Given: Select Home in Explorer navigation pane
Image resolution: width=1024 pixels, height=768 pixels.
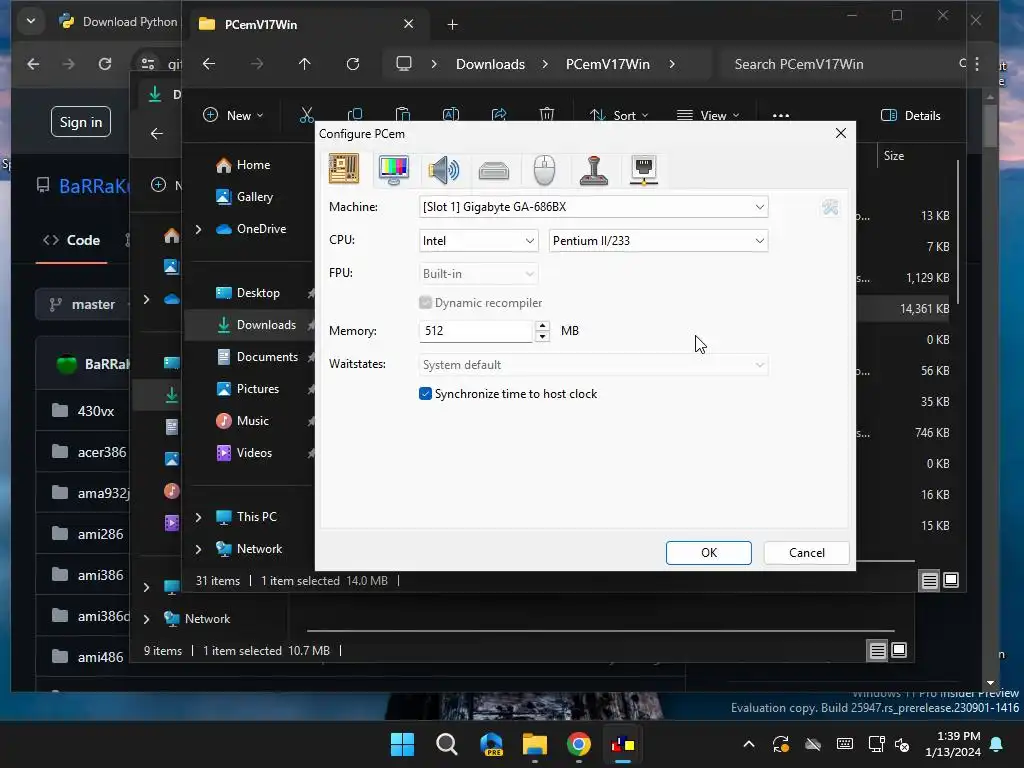Looking at the screenshot, I should (253, 165).
